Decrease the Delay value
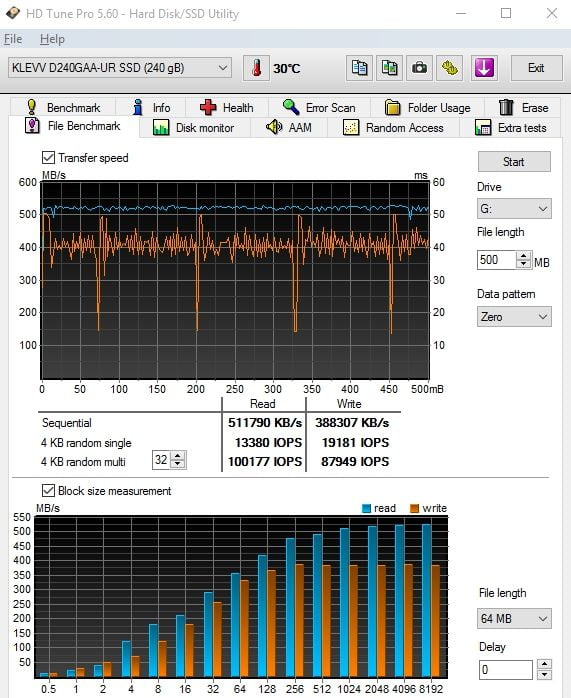Viewport: 571px width, 698px height. tap(544, 675)
